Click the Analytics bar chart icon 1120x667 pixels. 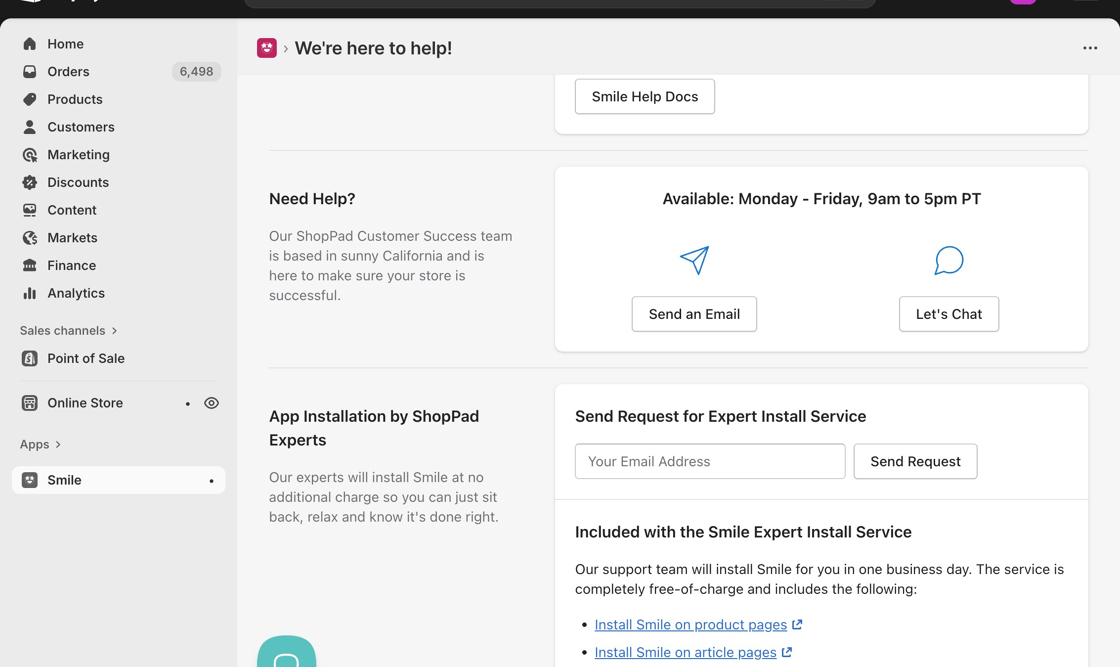30,293
